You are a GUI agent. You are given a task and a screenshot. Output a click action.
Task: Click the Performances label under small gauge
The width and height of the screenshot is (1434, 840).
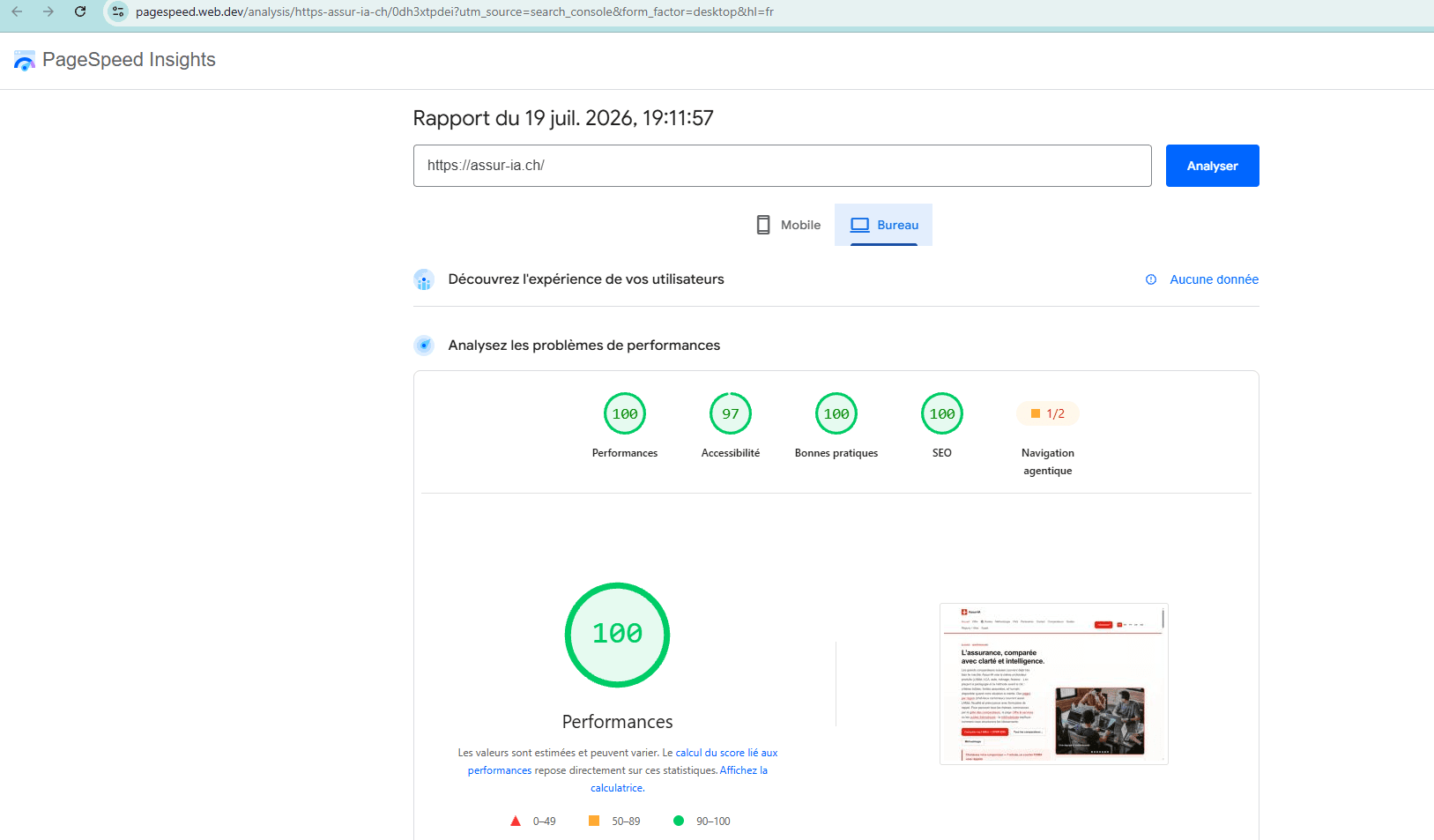pos(625,453)
